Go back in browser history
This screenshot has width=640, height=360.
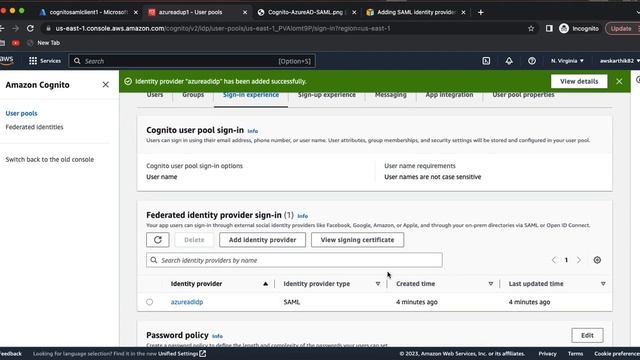click(2, 28)
